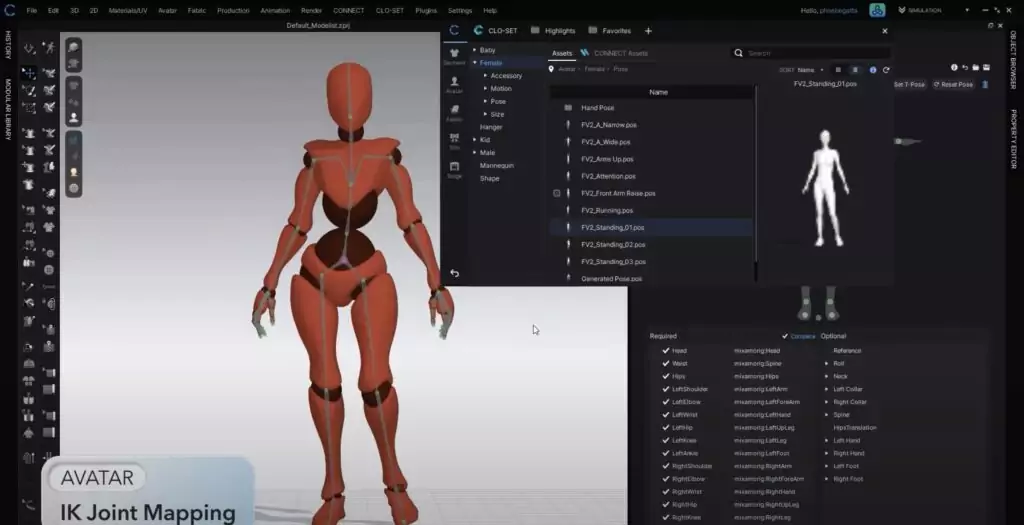Click the save icon in joint mapping panel

click(986, 67)
